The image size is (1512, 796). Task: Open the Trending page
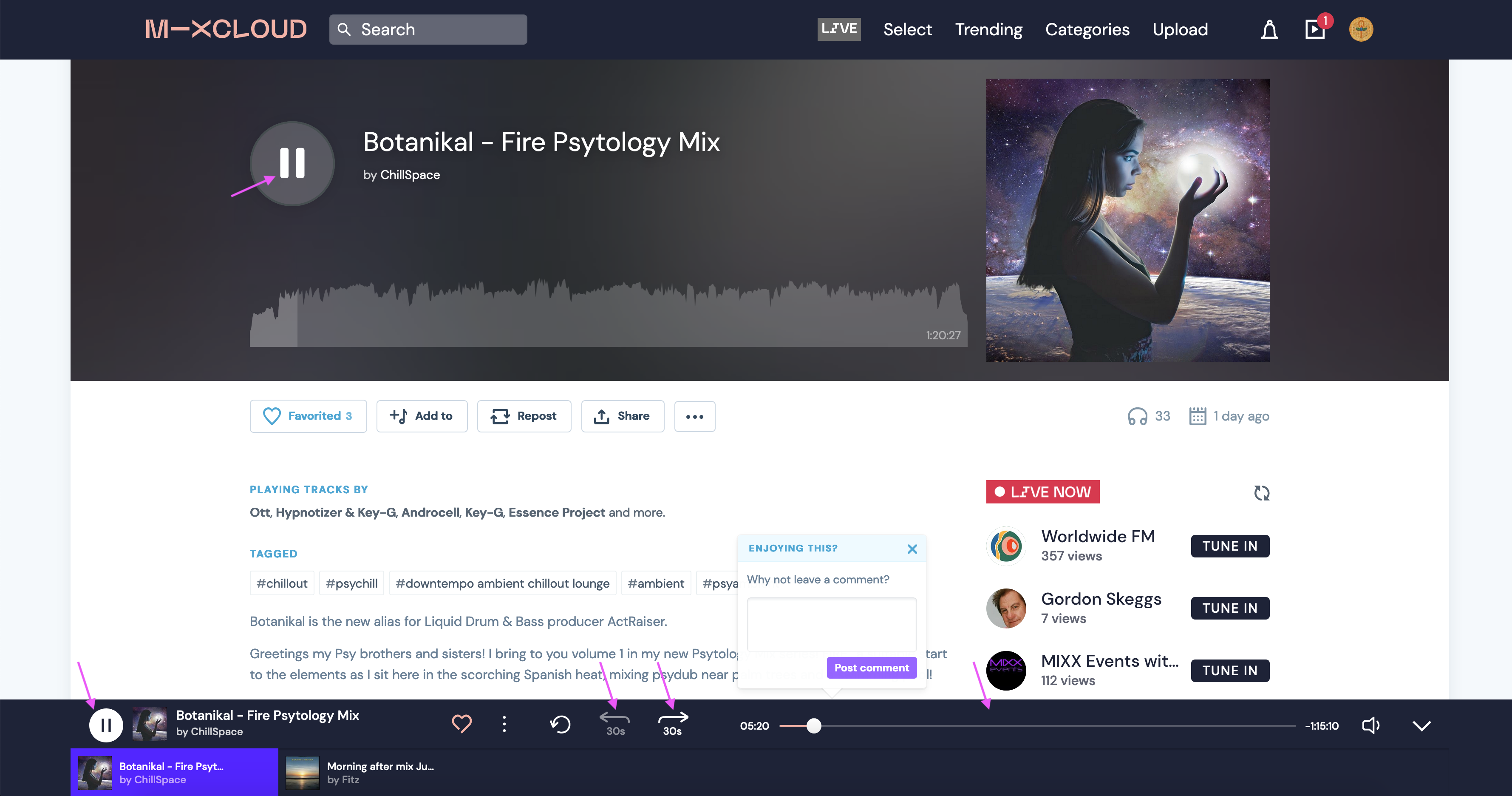click(988, 29)
